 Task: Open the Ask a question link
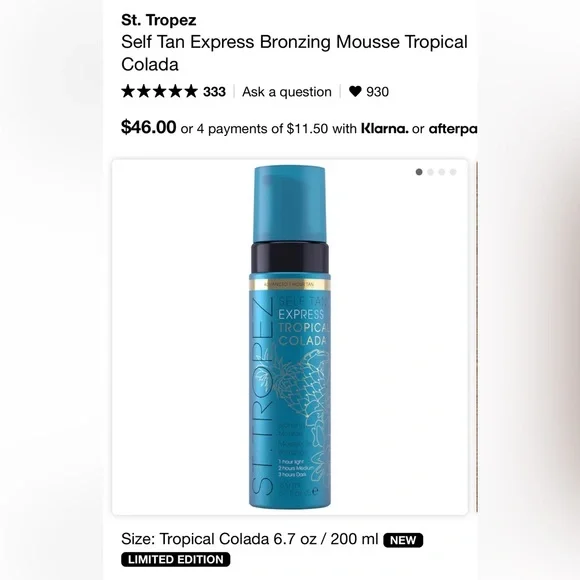click(287, 92)
